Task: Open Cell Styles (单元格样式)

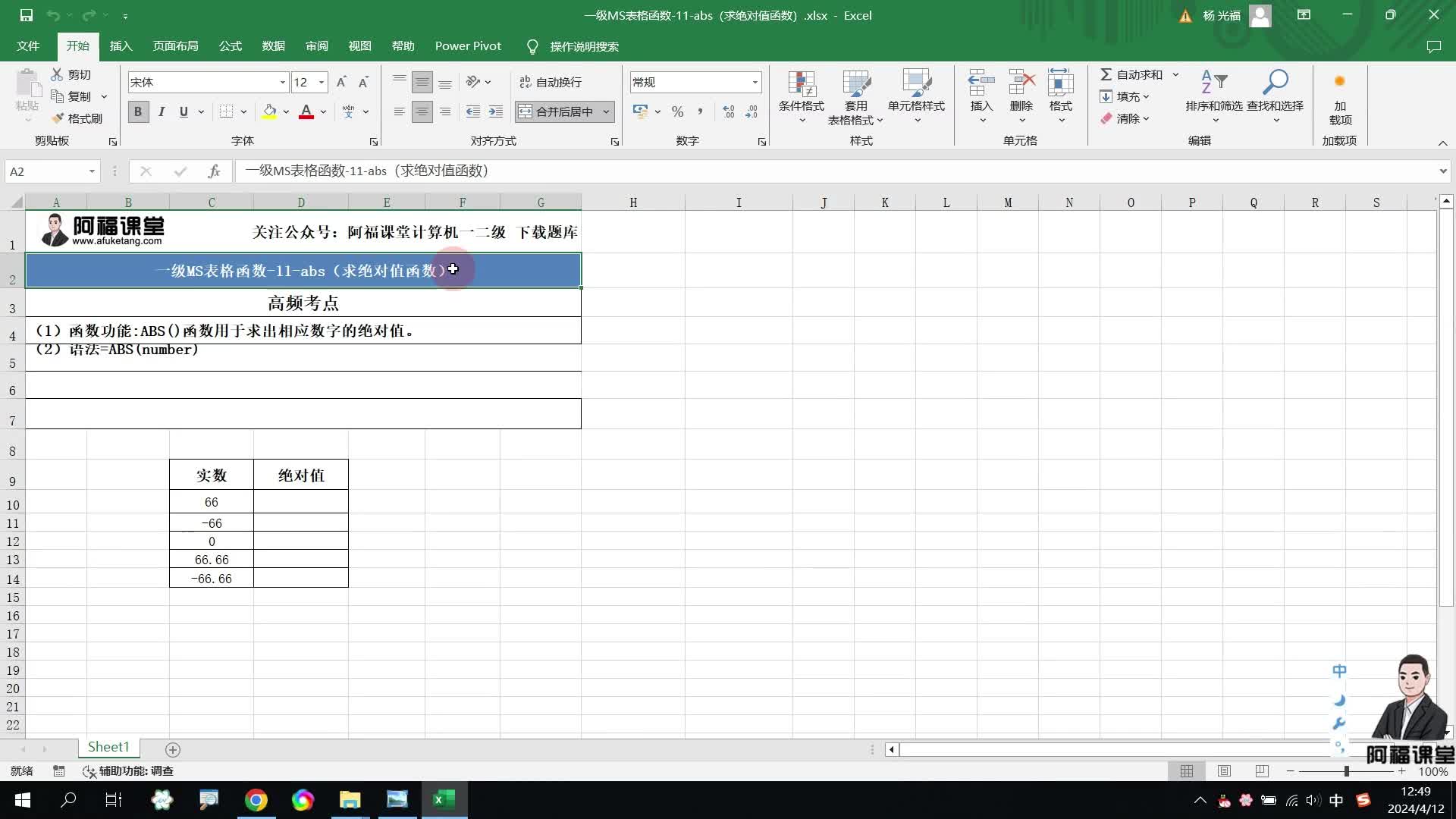Action: tap(916, 97)
